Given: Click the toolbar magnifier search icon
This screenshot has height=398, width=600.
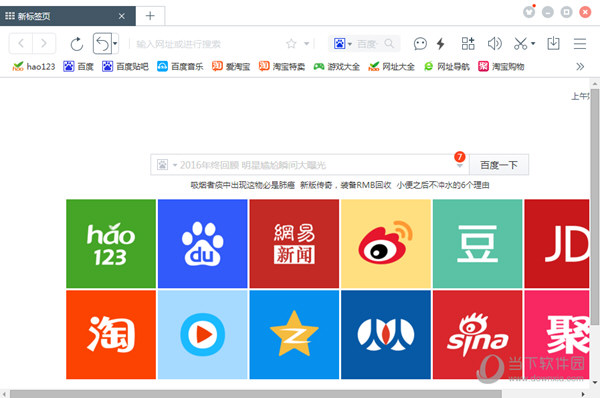Looking at the screenshot, I should 389,43.
